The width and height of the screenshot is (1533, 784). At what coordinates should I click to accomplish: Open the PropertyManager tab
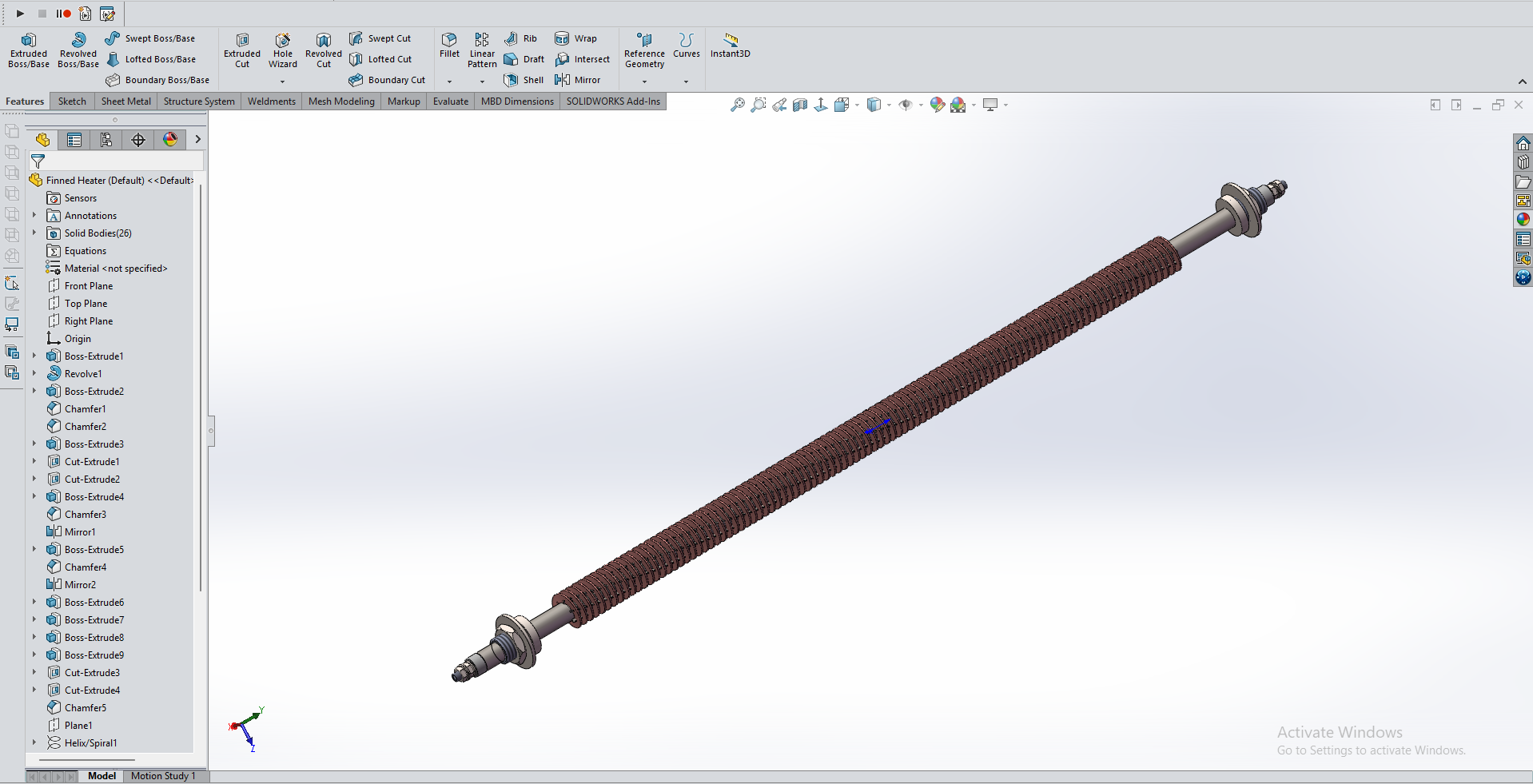tap(74, 140)
